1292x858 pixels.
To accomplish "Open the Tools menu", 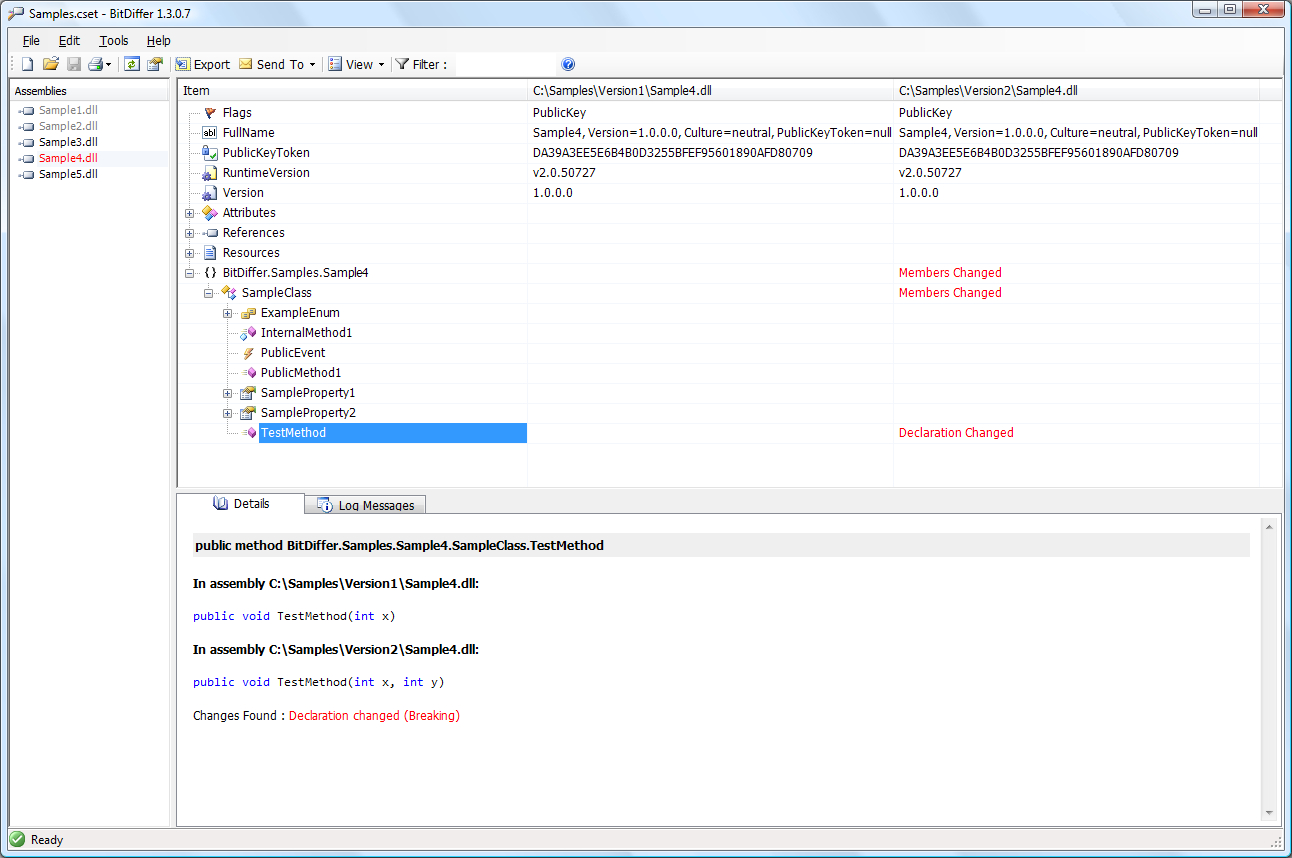I will click(x=114, y=41).
